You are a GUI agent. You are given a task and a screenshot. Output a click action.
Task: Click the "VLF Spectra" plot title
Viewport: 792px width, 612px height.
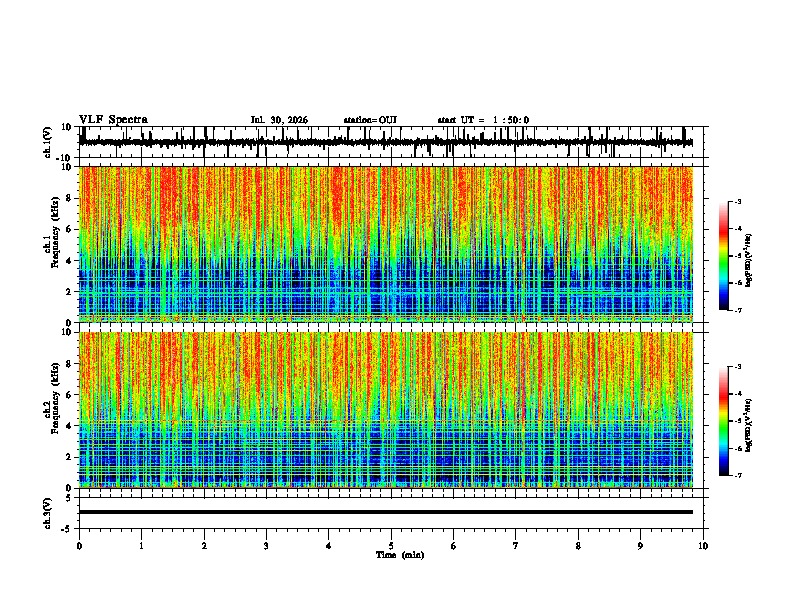(x=113, y=120)
